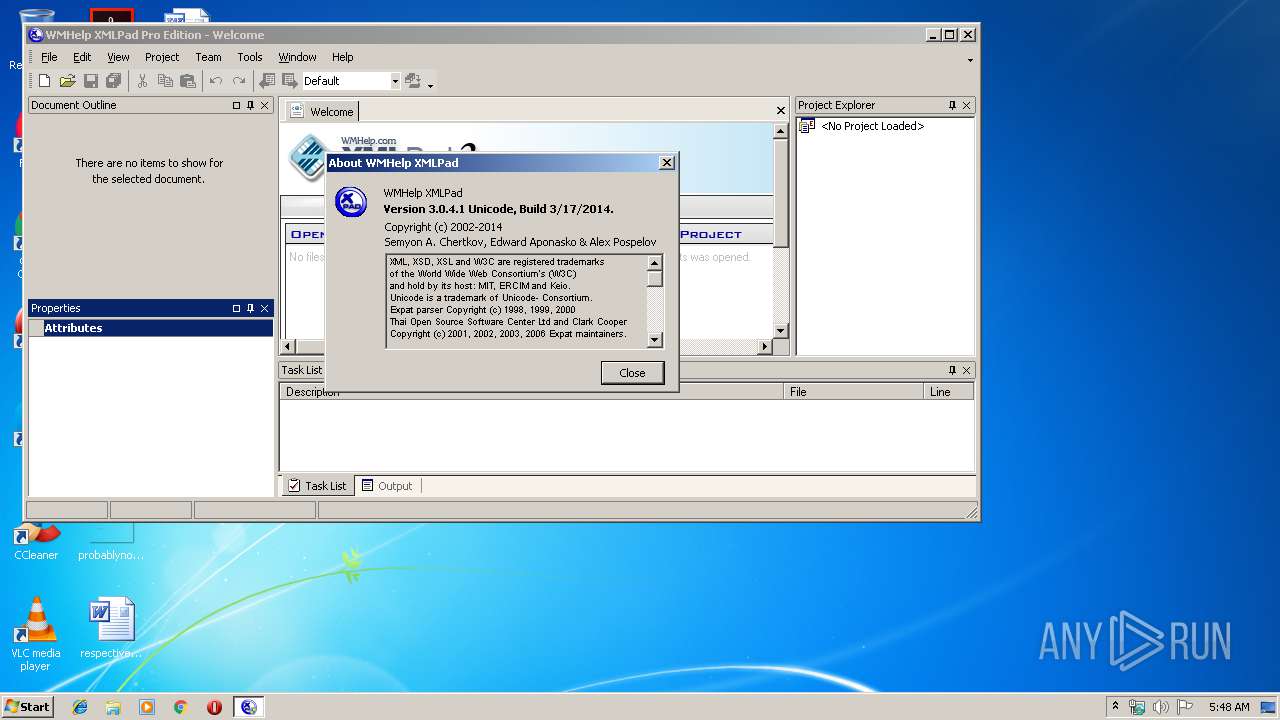Open the Help menu

click(343, 57)
